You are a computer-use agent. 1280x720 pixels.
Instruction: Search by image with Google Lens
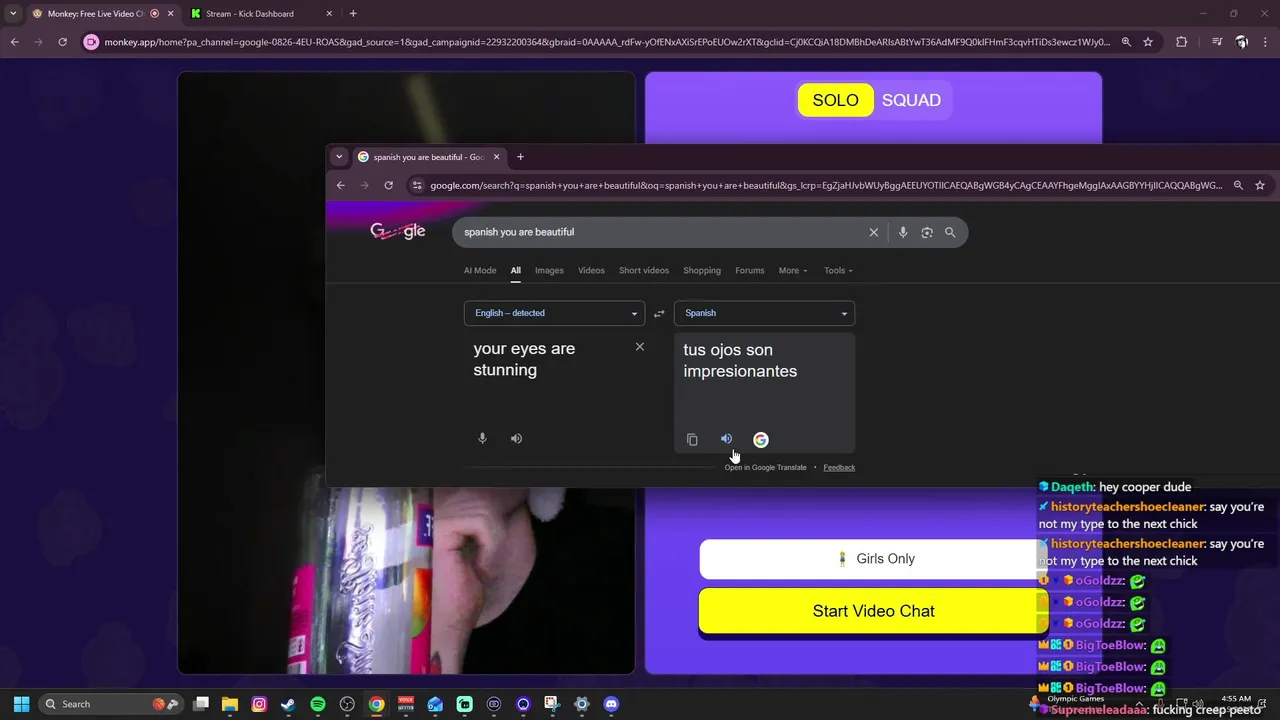click(x=927, y=232)
